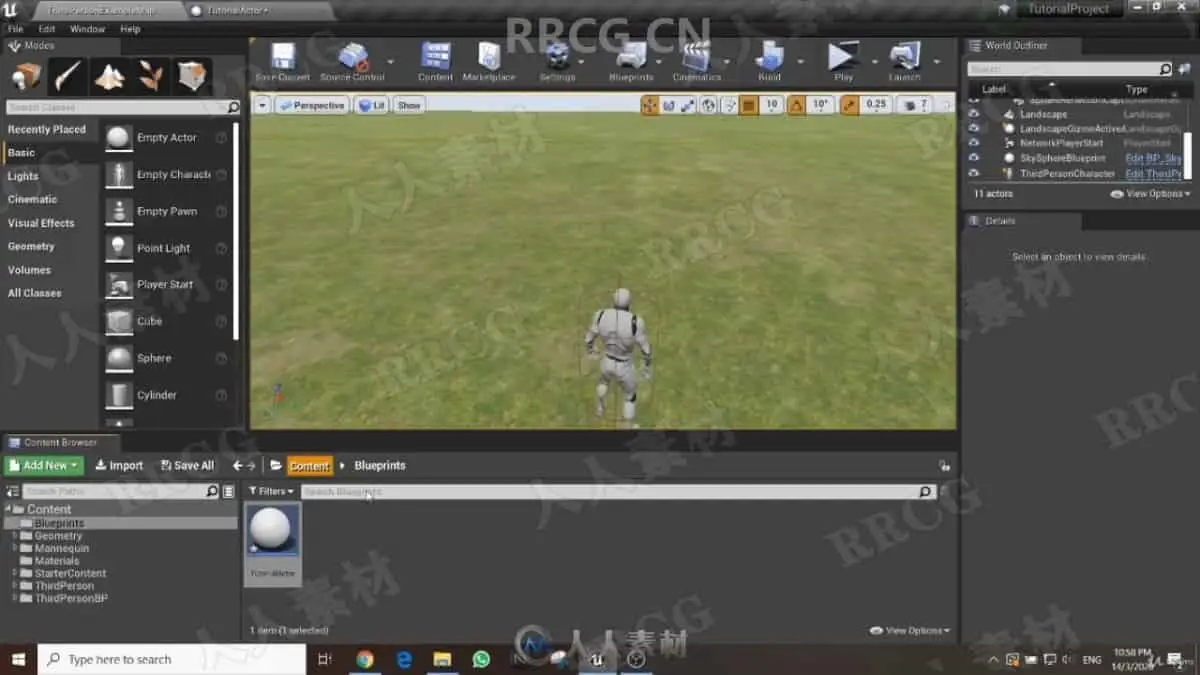Screen dimensions: 1200x675
Task: Select the Visual Effects category in Modes
Action: tap(41, 223)
